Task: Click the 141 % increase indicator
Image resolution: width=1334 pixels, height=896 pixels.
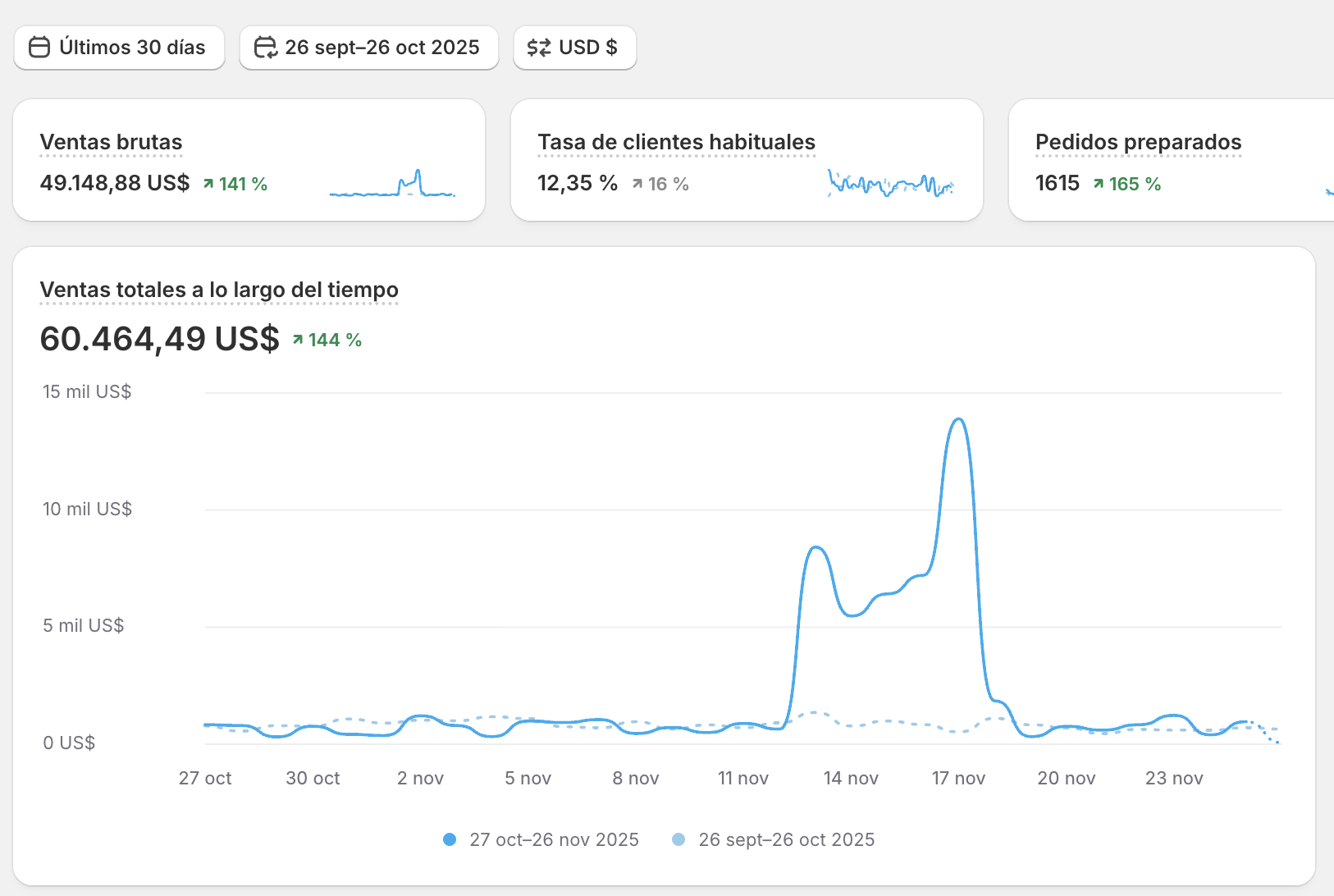Action: (235, 184)
